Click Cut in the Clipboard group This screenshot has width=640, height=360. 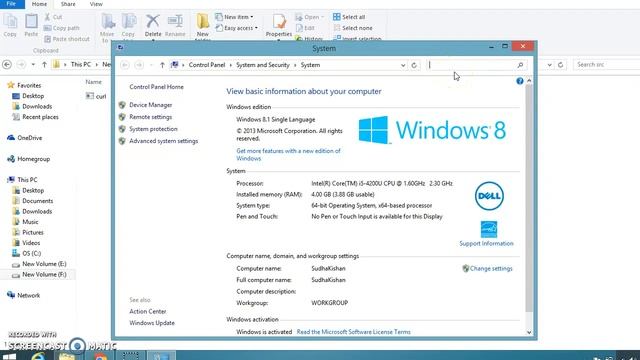[53, 17]
